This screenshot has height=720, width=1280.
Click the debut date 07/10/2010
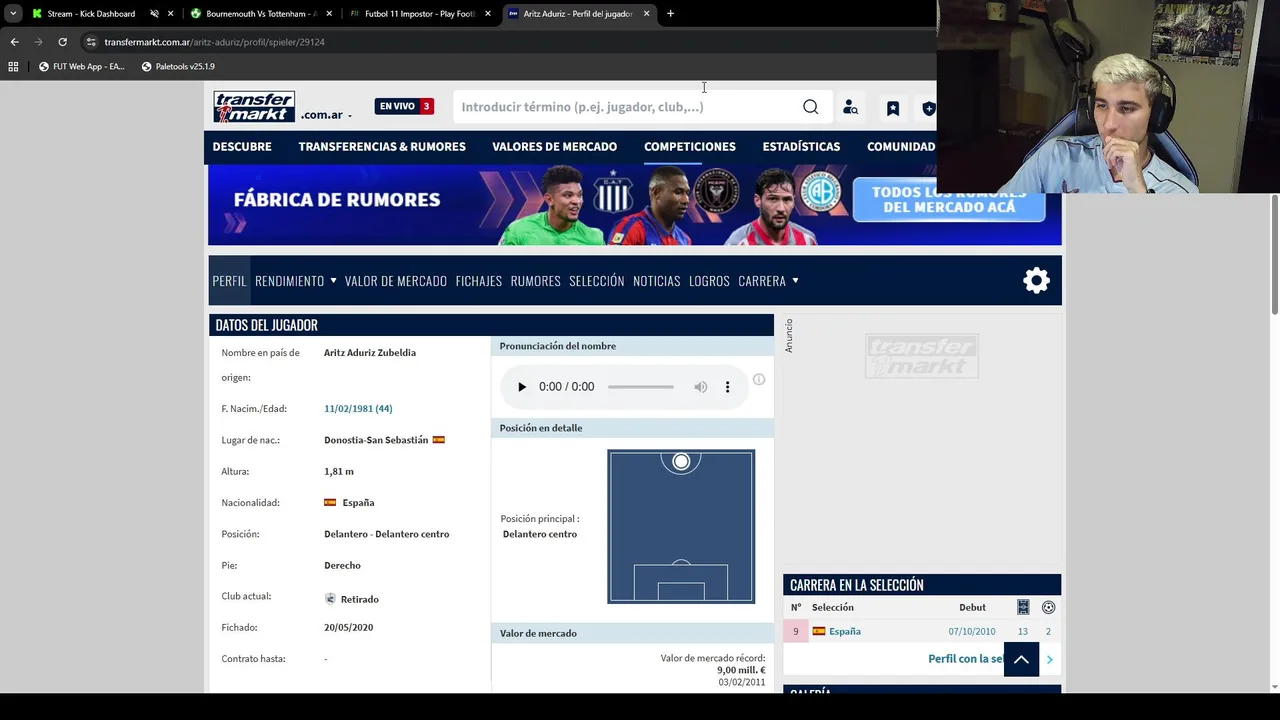(972, 632)
